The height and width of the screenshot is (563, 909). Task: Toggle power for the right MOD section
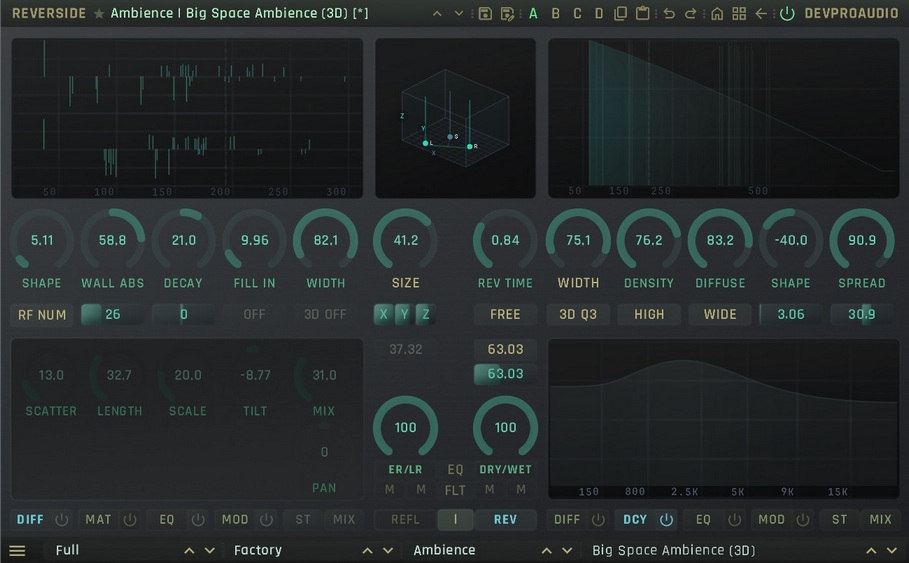click(x=803, y=520)
